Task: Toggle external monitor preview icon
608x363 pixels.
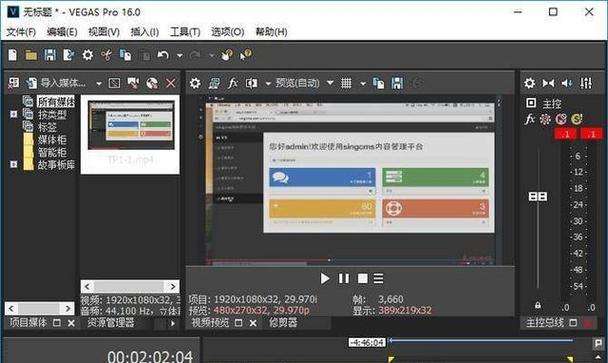Action: pyautogui.click(x=214, y=83)
